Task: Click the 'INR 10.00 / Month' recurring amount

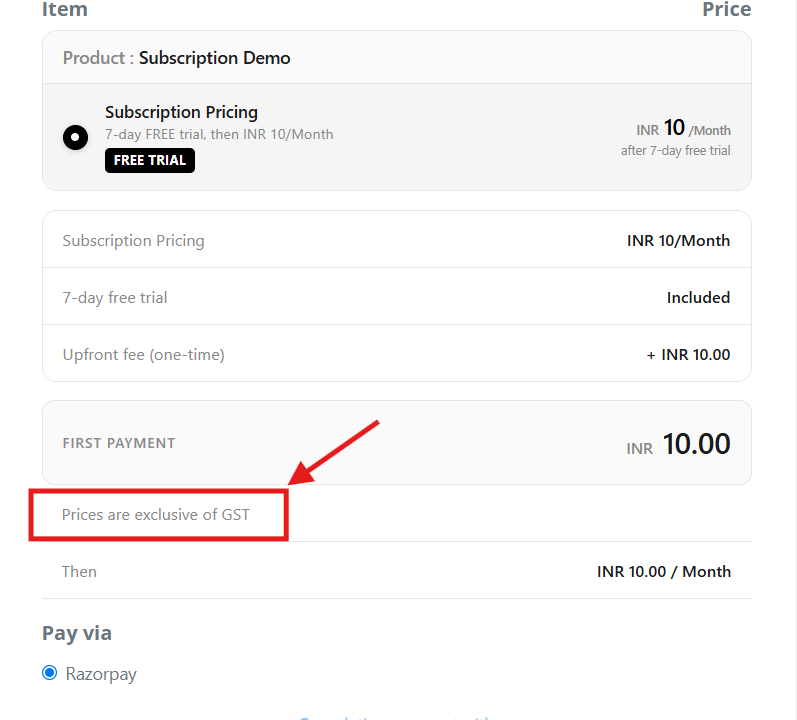Action: point(664,572)
